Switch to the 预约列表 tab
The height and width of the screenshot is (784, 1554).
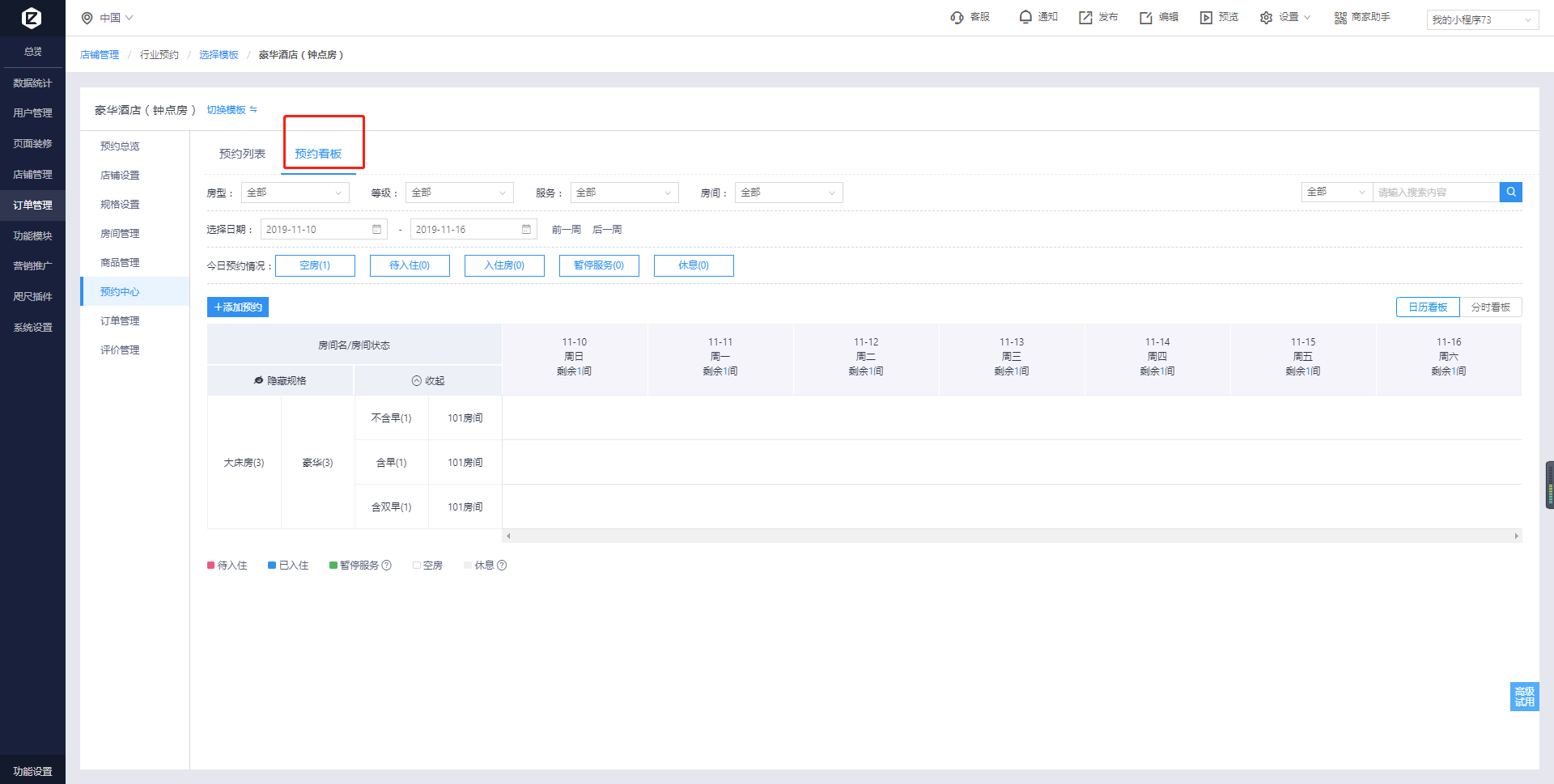(x=242, y=154)
